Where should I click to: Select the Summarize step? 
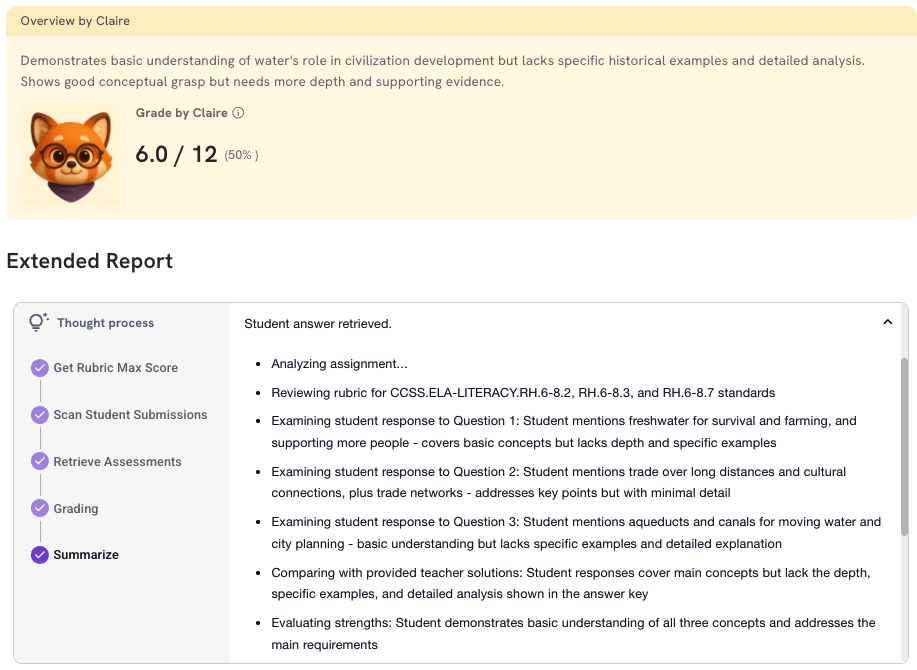tap(86, 555)
